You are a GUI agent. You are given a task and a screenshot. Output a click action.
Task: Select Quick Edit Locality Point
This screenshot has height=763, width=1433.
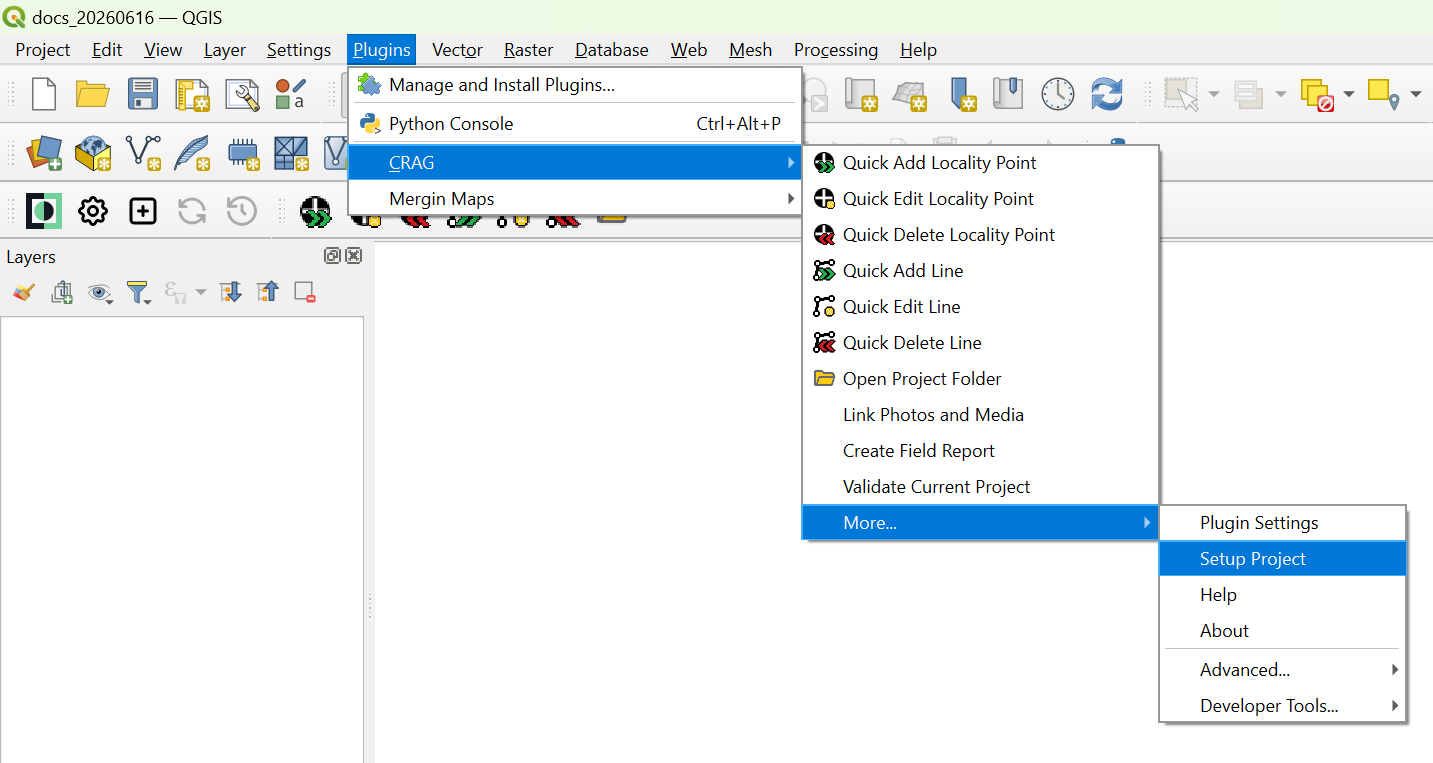click(980, 199)
